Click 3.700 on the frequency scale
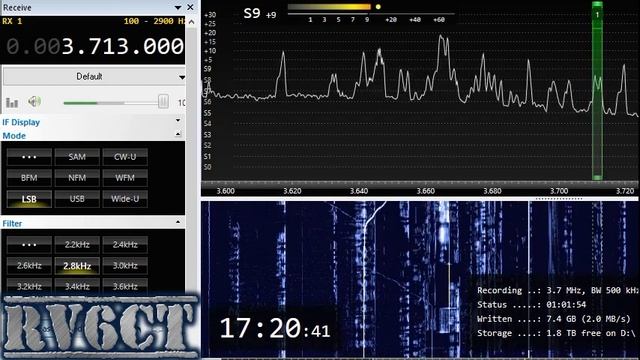640x360 pixels. [559, 191]
